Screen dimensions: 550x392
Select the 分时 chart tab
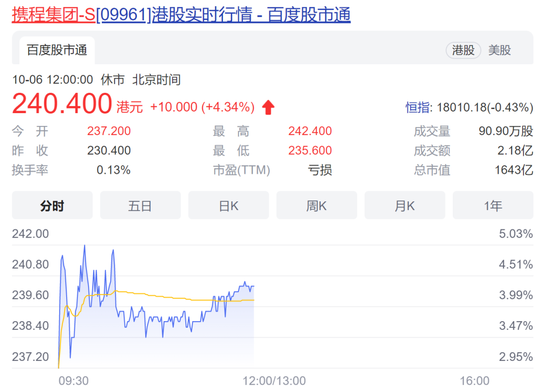pyautogui.click(x=52, y=205)
